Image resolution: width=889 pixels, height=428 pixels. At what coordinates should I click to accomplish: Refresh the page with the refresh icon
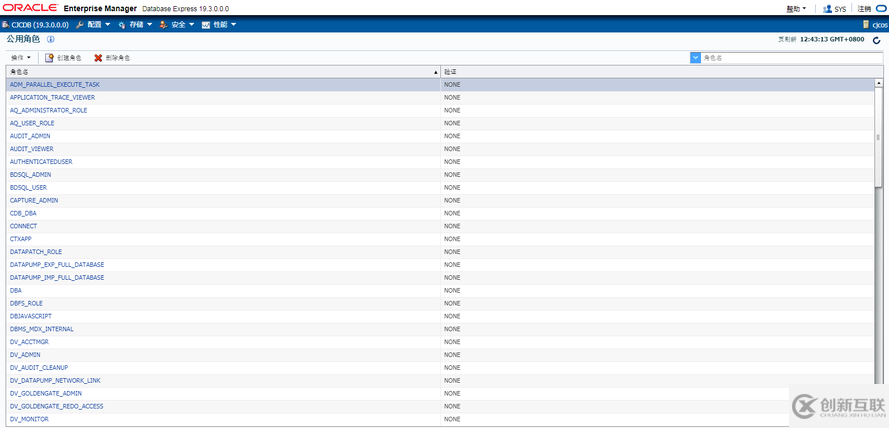pyautogui.click(x=877, y=40)
